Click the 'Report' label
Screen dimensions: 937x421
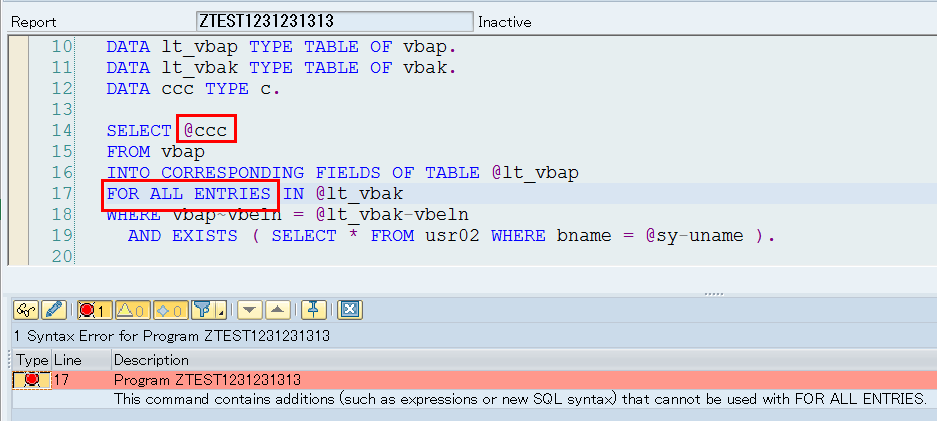[x=34, y=22]
